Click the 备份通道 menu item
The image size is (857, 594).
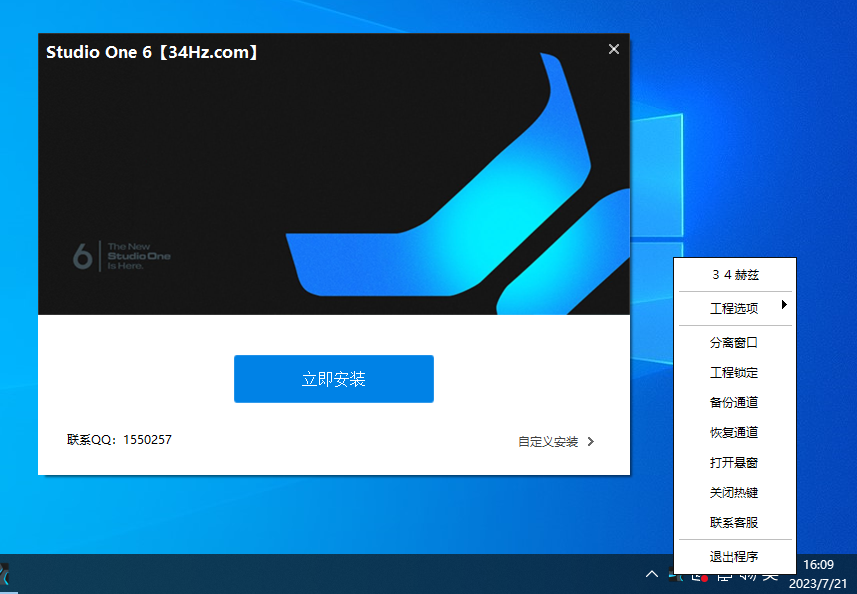(735, 403)
